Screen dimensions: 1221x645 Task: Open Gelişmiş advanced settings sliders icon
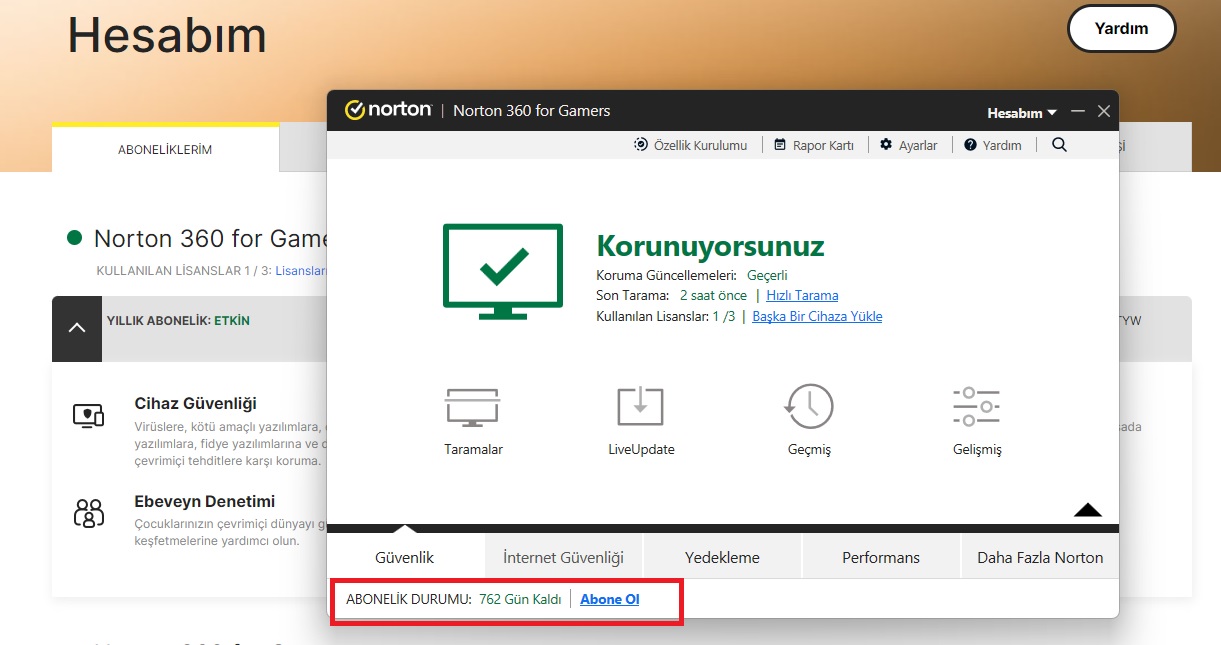(x=977, y=406)
